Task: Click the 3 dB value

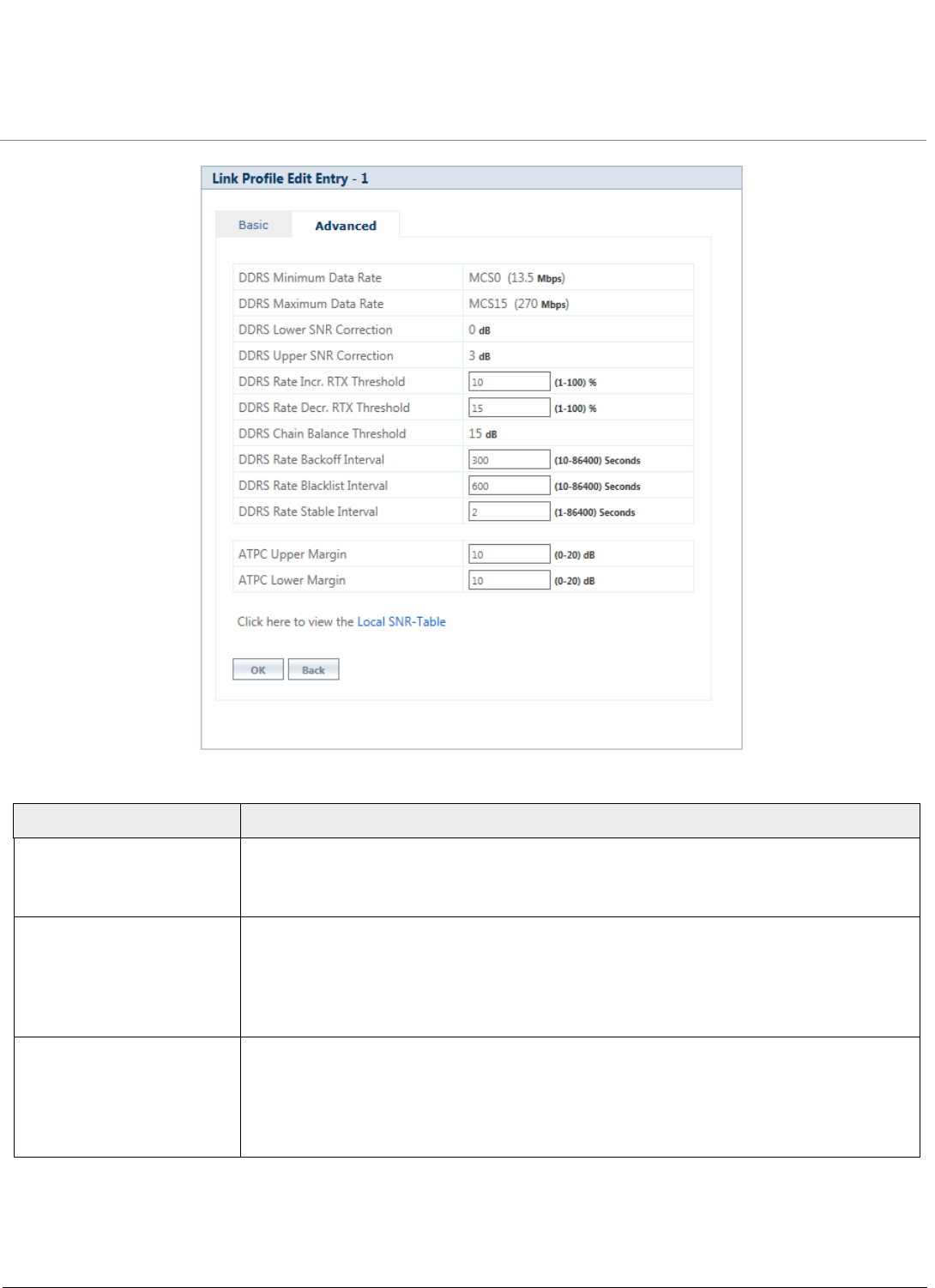Action: click(x=480, y=356)
